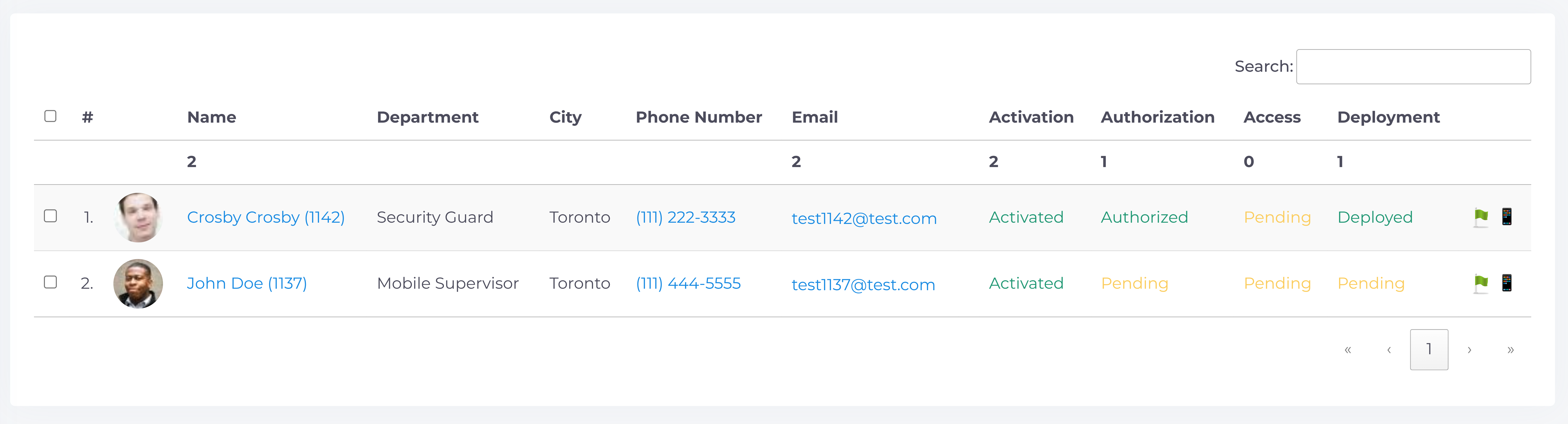Open email link test1137@test.com
Viewport: 1568px width, 424px height.
(862, 284)
